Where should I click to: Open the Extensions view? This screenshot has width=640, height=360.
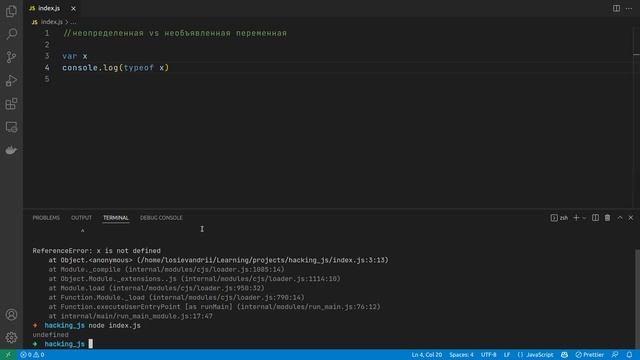pos(11,104)
